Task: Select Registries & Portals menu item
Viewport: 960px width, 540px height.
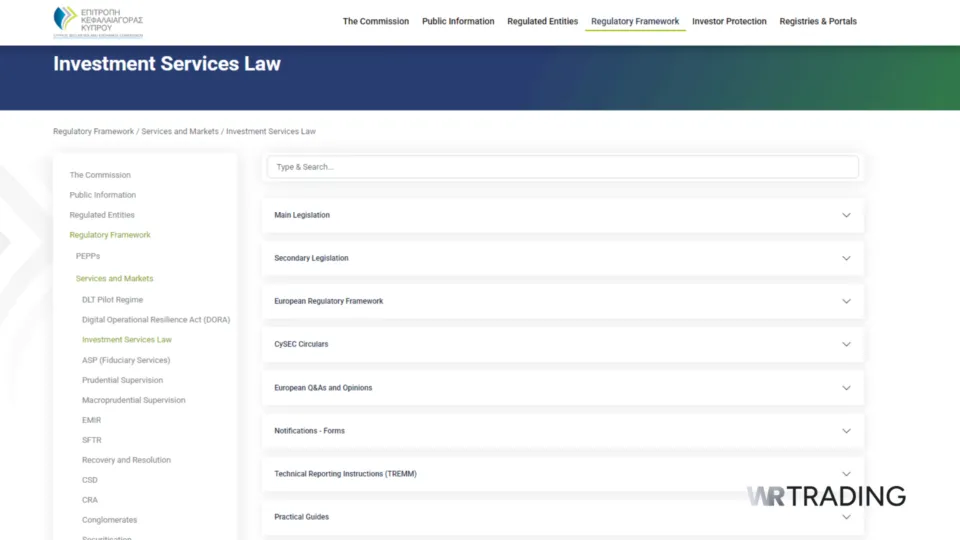Action: coord(817,21)
